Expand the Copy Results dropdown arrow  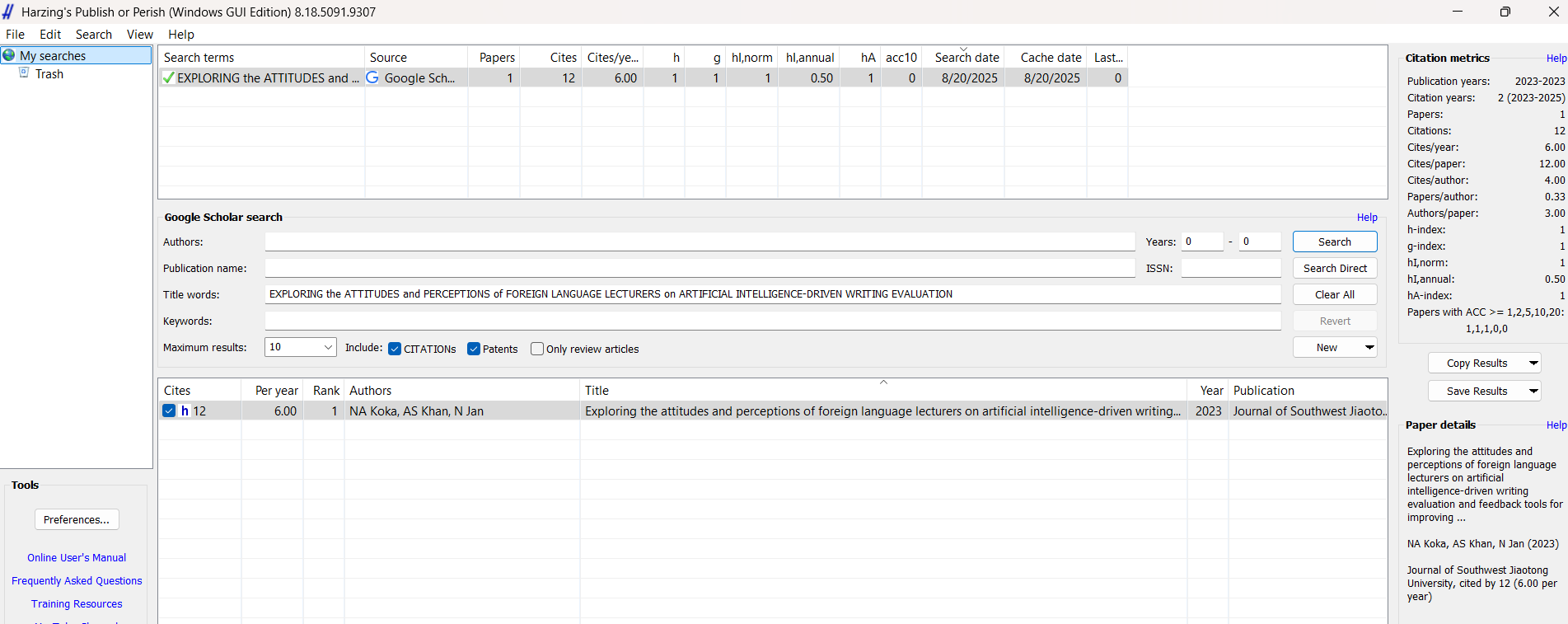(1533, 363)
